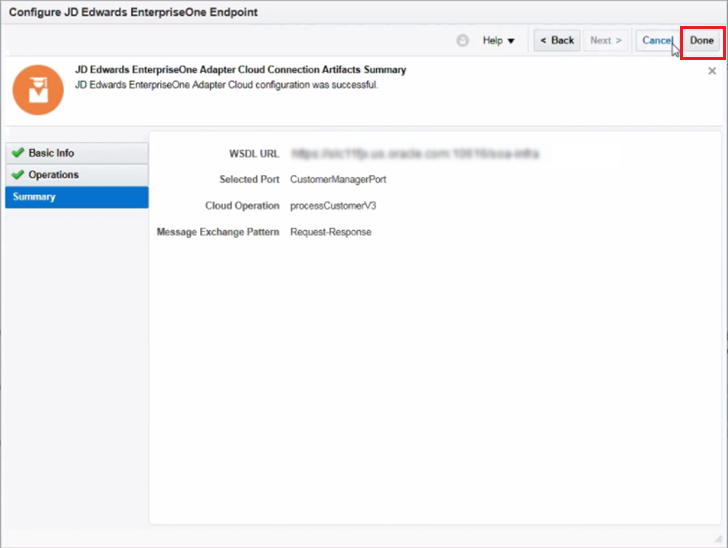Click the disabled Next button

pos(605,41)
